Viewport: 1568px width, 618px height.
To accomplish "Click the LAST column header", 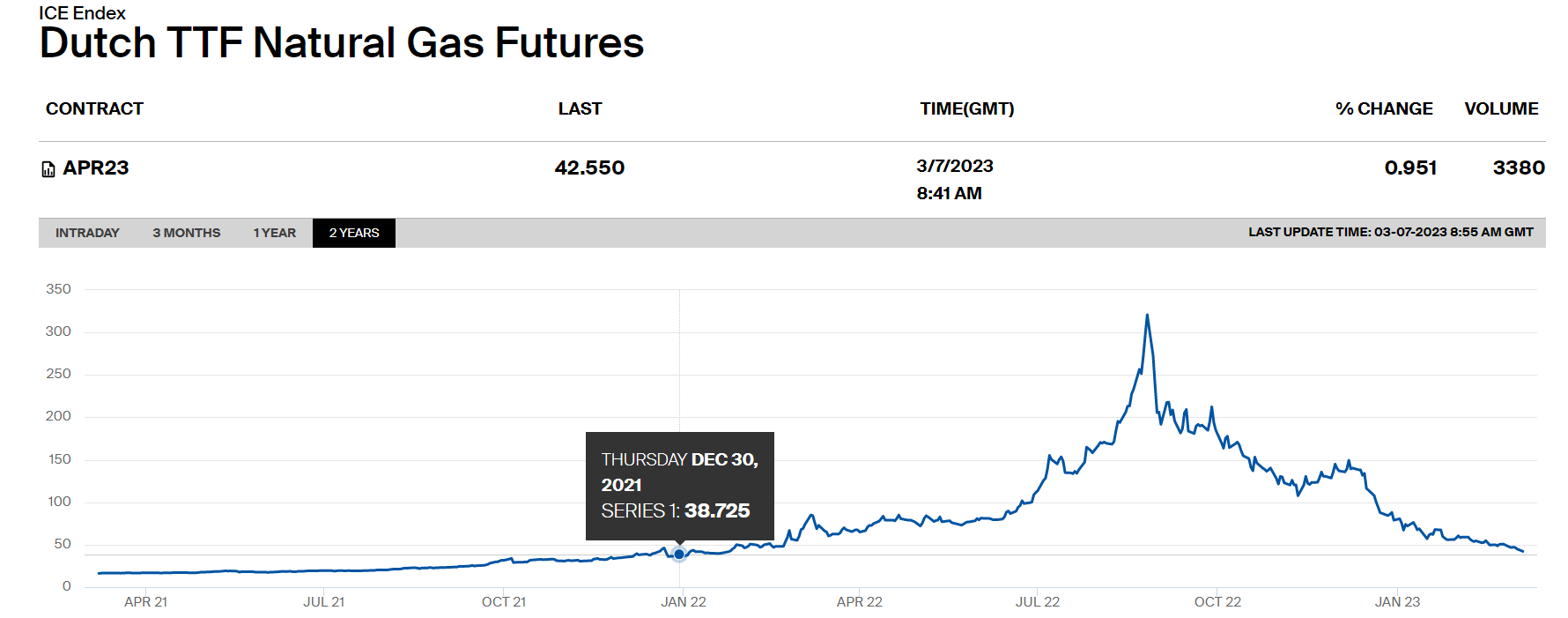I will pyautogui.click(x=580, y=108).
